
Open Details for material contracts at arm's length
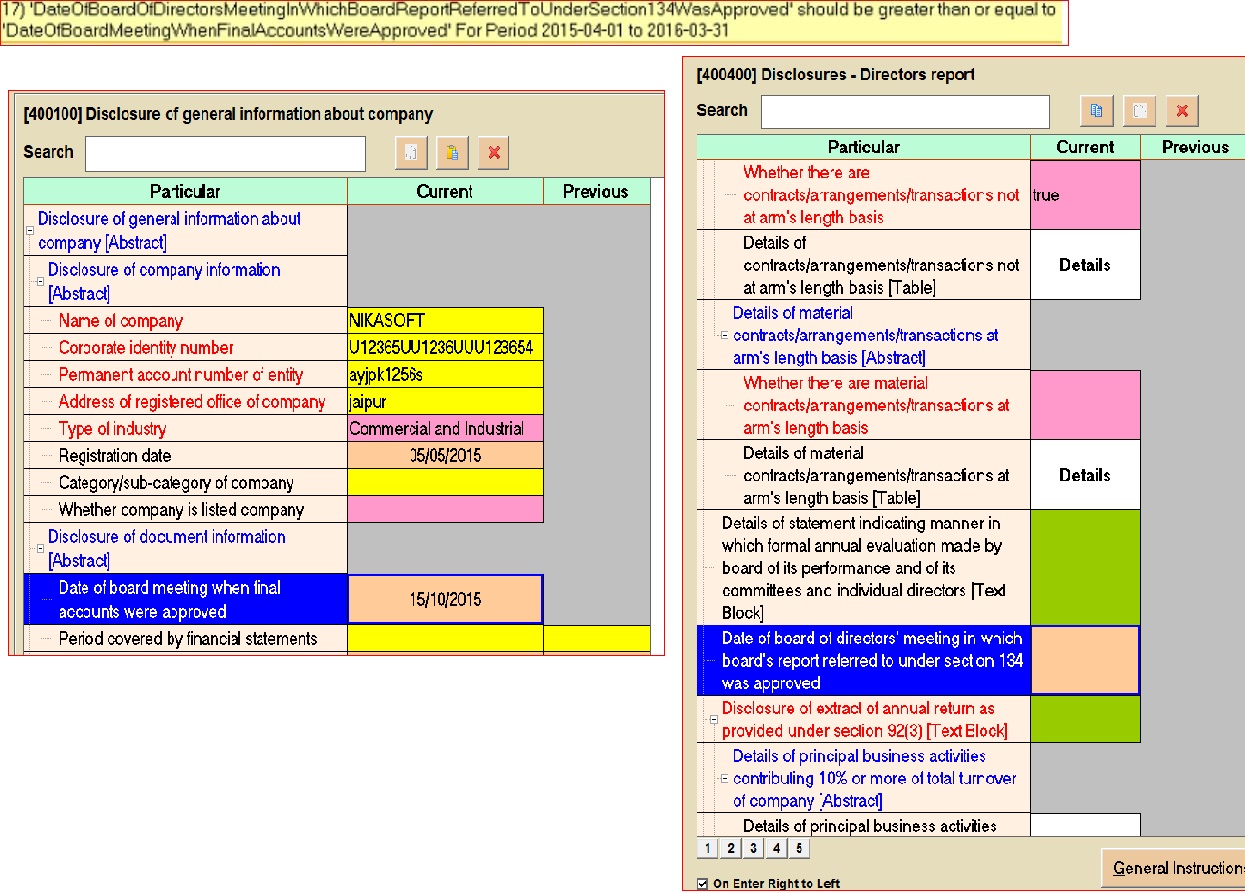point(1085,475)
